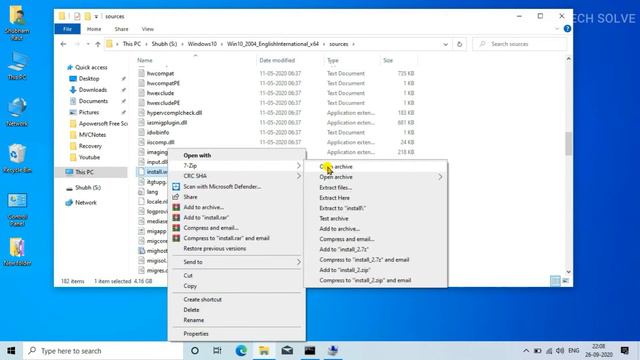This screenshot has height=360, width=640.
Task: Open the Recycle Bin desktop icon
Action: point(17,158)
